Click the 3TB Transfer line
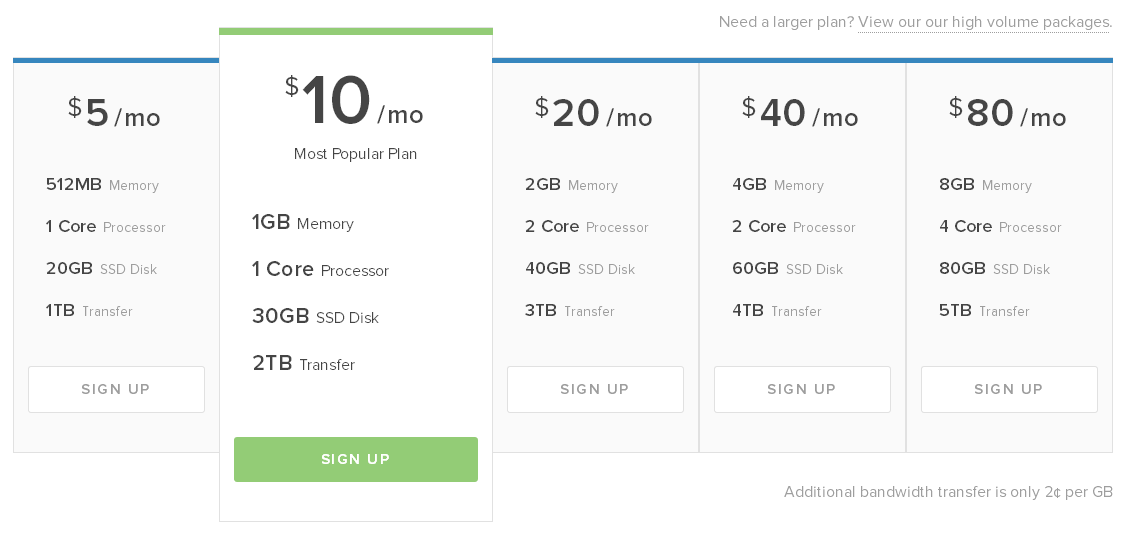Screen dimensions: 1130x537 [x=569, y=311]
